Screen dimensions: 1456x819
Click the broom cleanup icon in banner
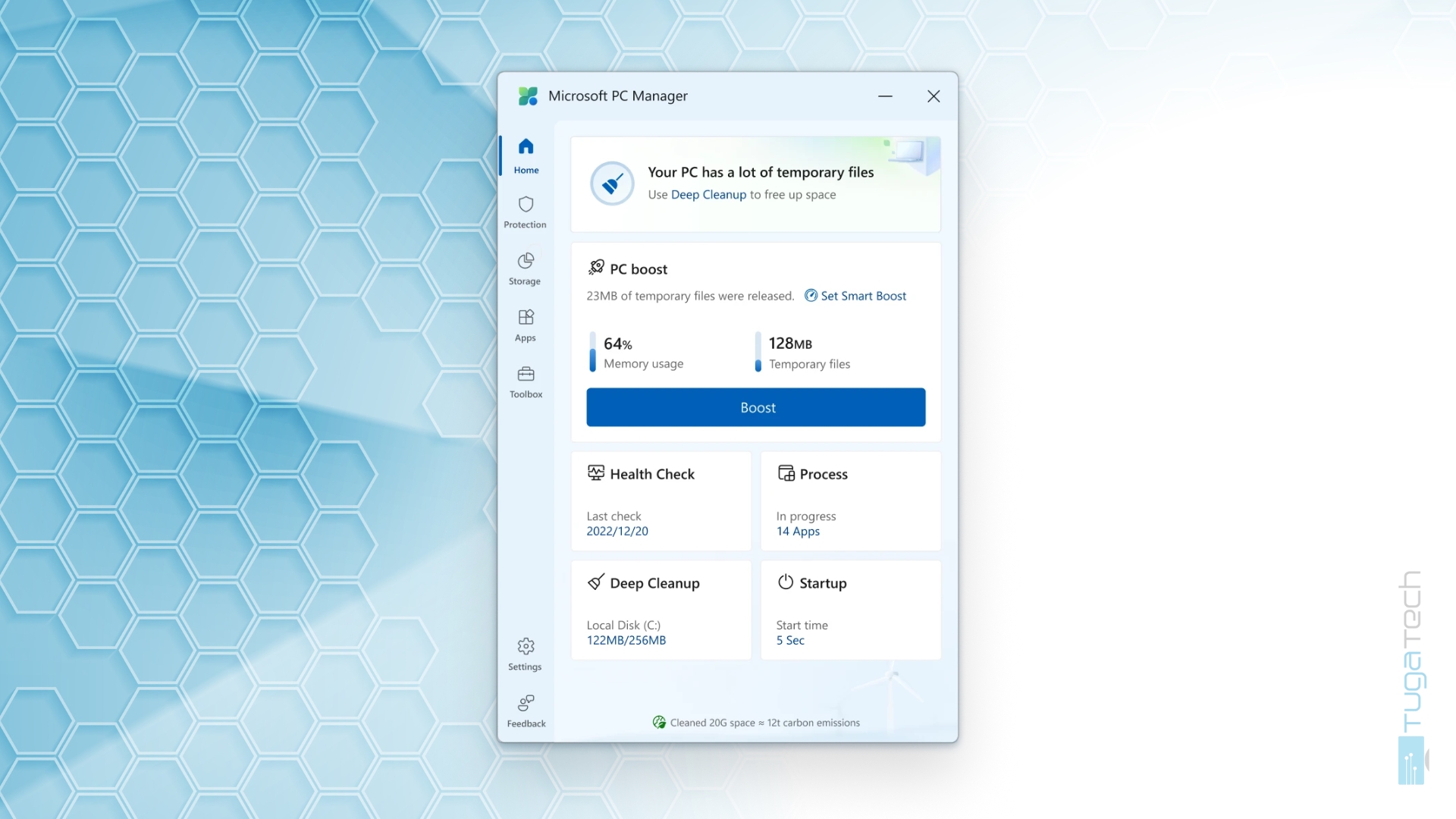point(612,184)
